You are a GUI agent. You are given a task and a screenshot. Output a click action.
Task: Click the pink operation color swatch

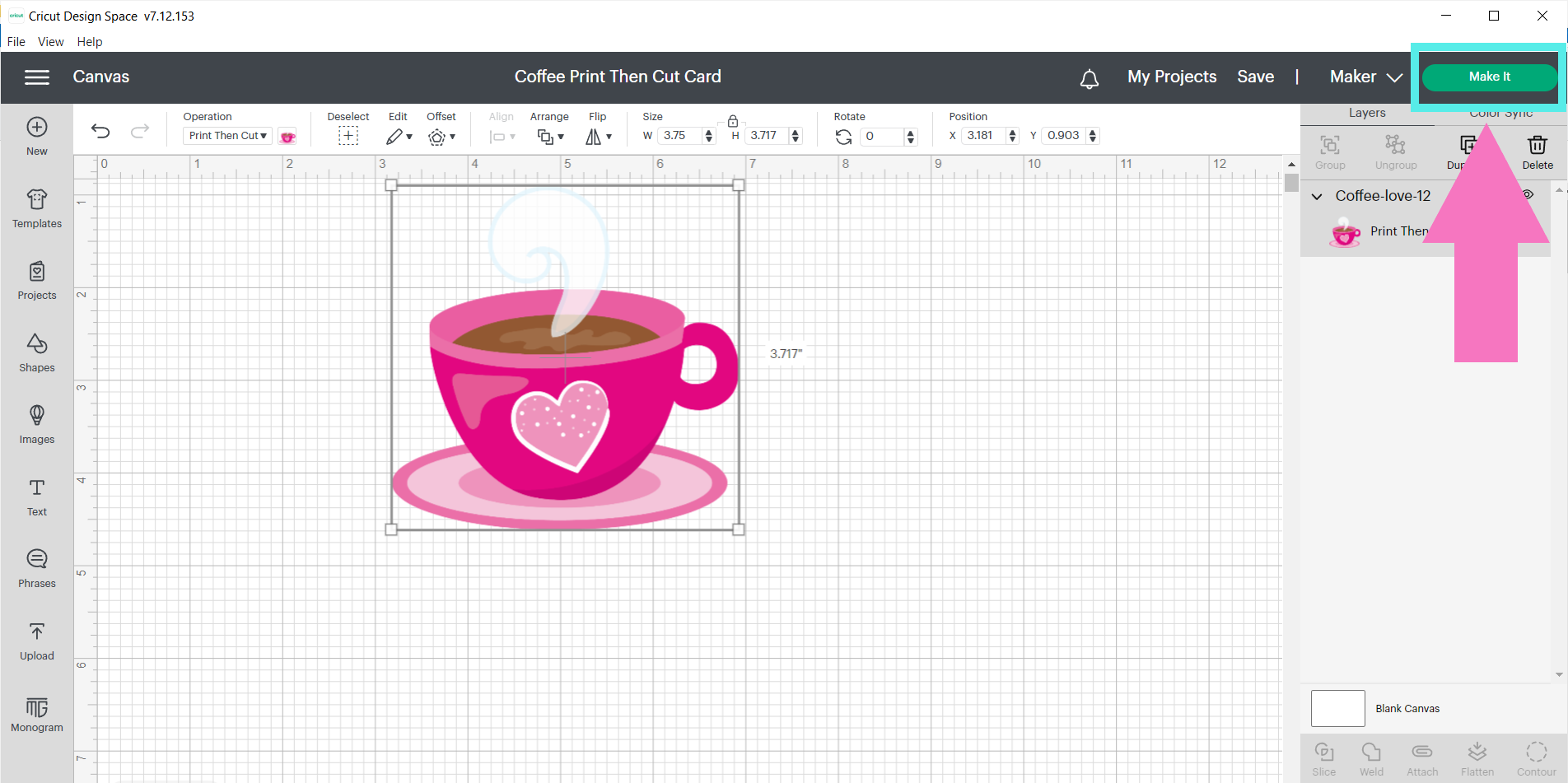coord(287,136)
